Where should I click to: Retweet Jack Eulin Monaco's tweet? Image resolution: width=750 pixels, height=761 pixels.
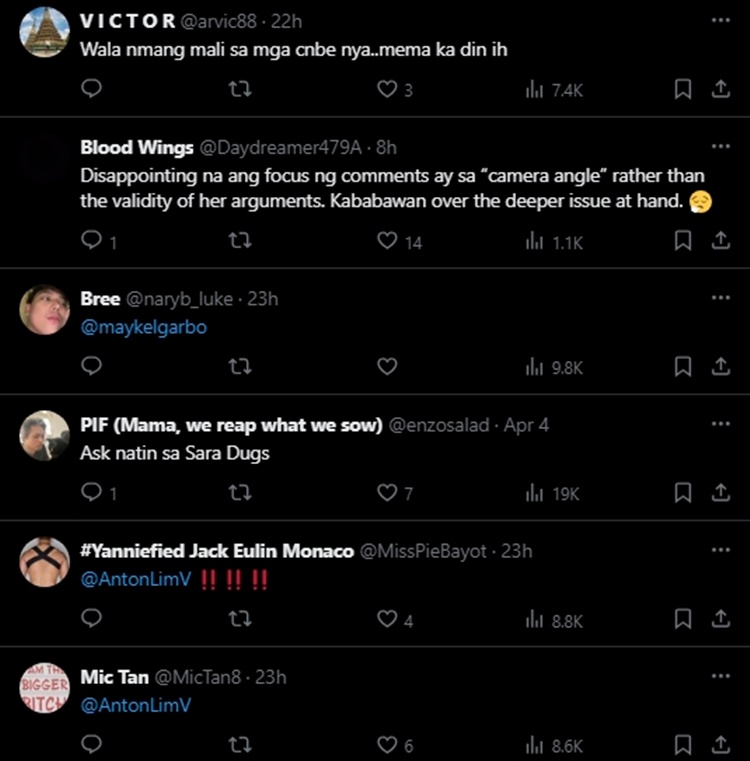point(239,620)
